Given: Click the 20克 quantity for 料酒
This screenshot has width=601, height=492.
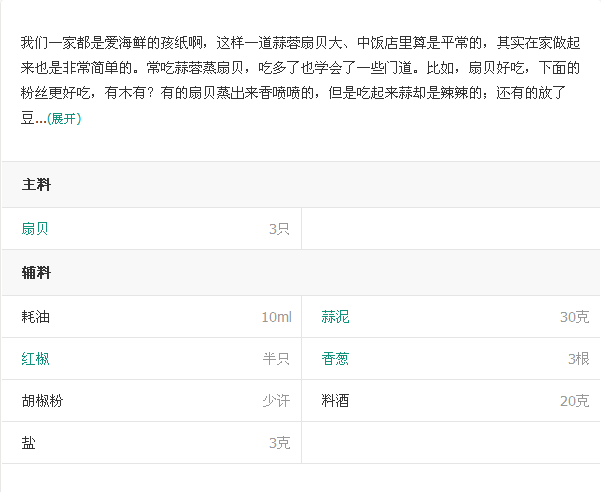Looking at the screenshot, I should (575, 401).
